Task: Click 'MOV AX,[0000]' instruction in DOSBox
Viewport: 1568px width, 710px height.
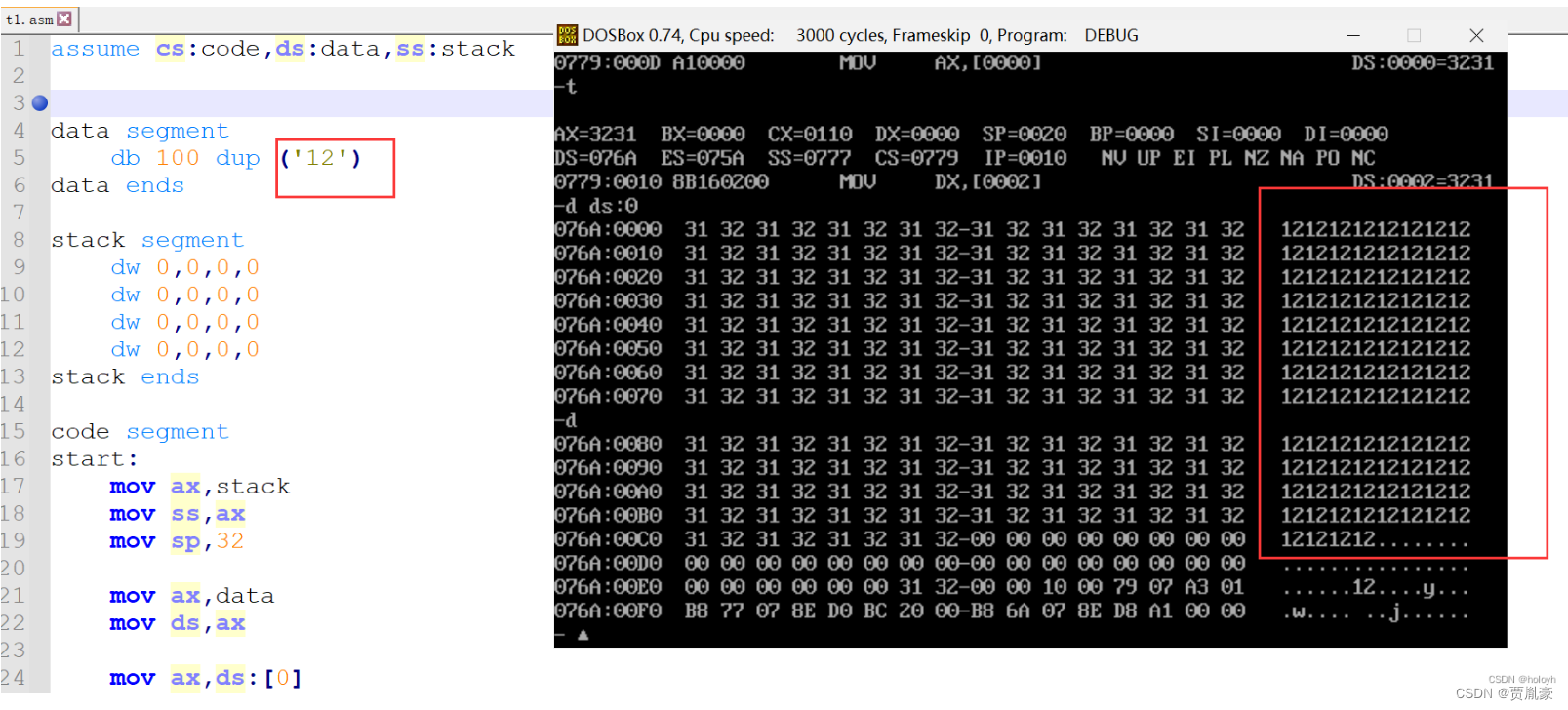Action: (x=941, y=62)
